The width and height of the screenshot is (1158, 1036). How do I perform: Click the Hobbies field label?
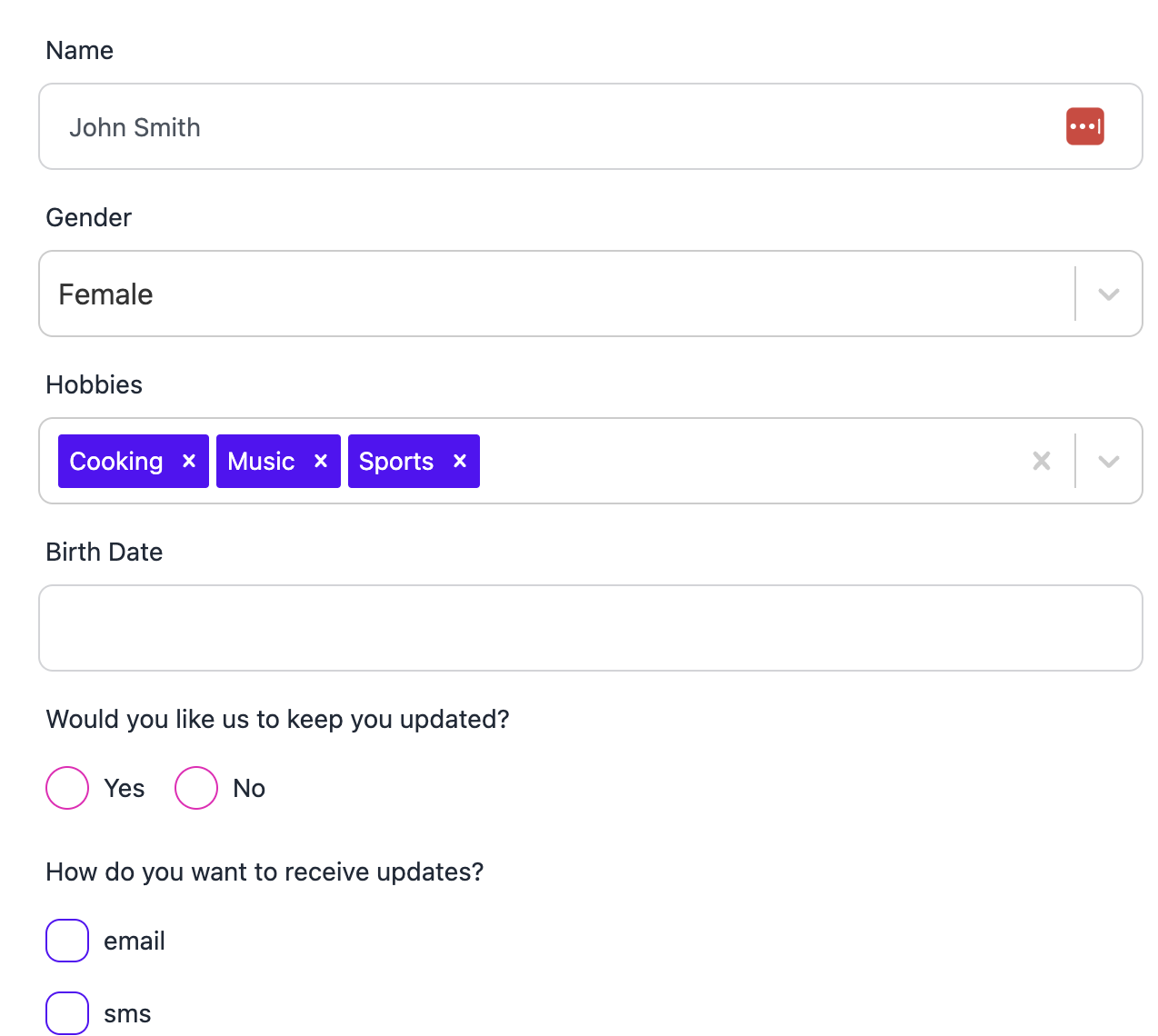pyautogui.click(x=95, y=384)
